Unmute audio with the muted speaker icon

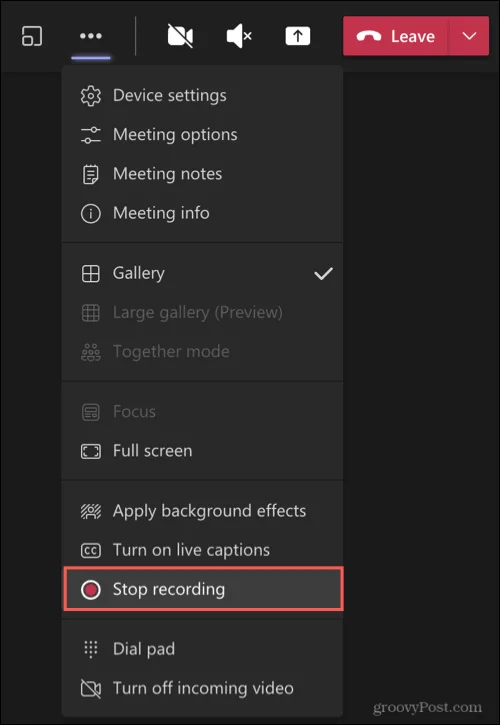[x=239, y=37]
